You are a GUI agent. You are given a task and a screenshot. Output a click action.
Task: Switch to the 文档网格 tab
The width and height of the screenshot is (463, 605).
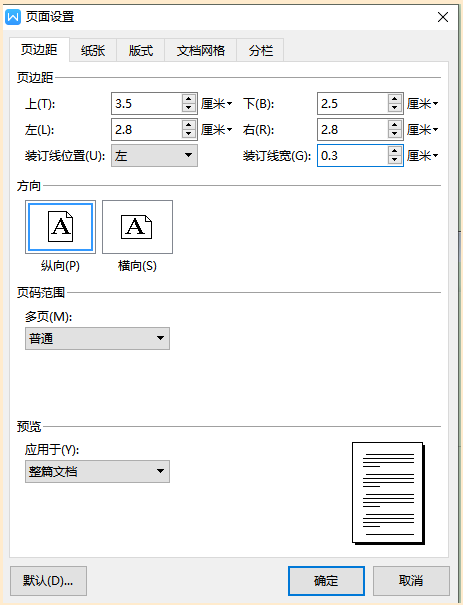pyautogui.click(x=201, y=50)
